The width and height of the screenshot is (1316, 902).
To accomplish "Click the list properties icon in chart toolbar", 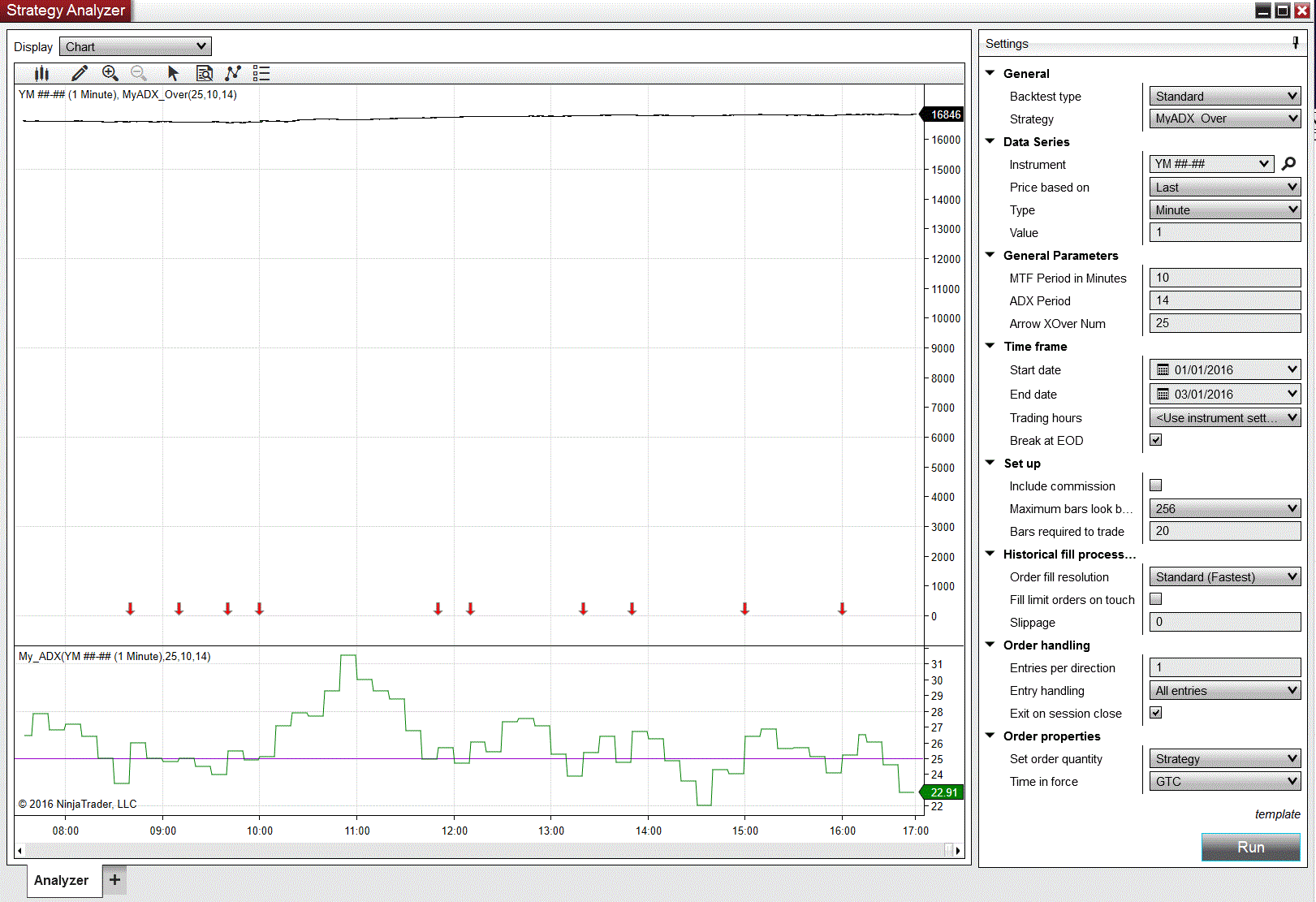I will click(261, 74).
